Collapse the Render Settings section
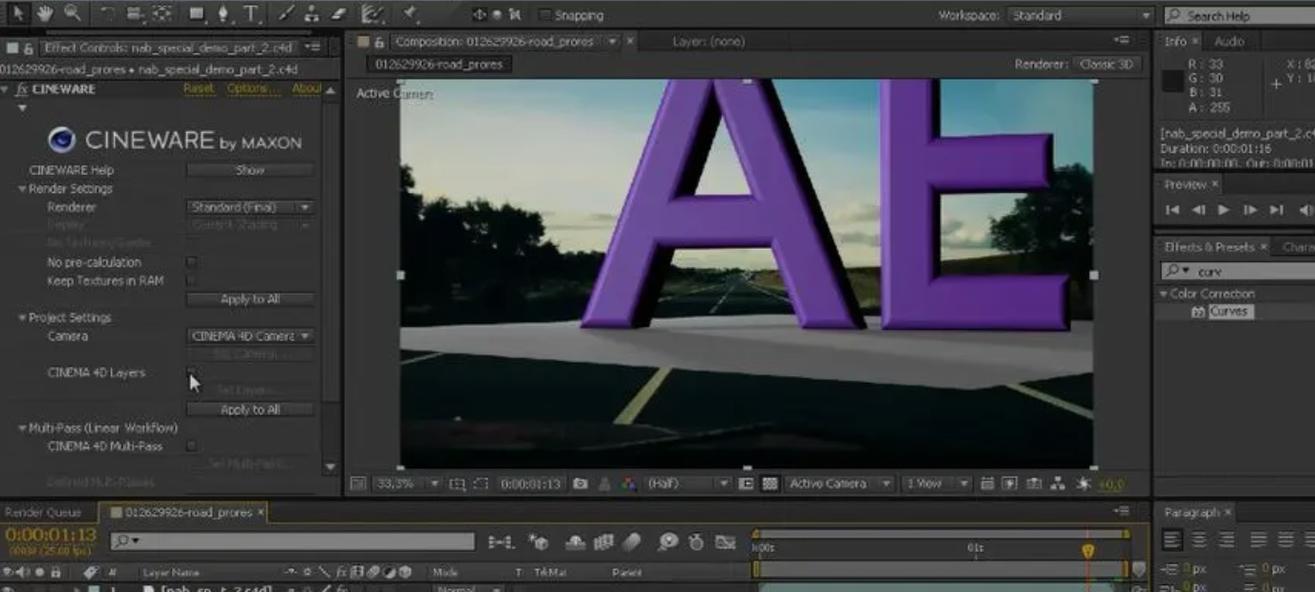Viewport: 1315px width, 592px height. (22, 189)
